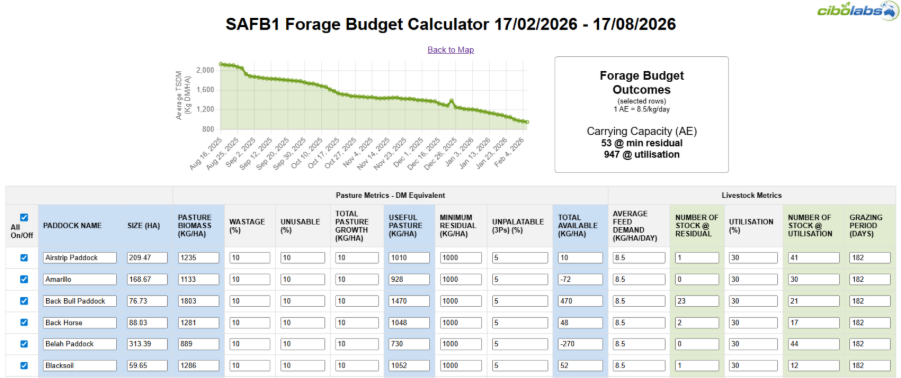Image resolution: width=901 pixels, height=378 pixels.
Task: Select Back Bull Paddock size 76.73
Action: [x=147, y=301]
